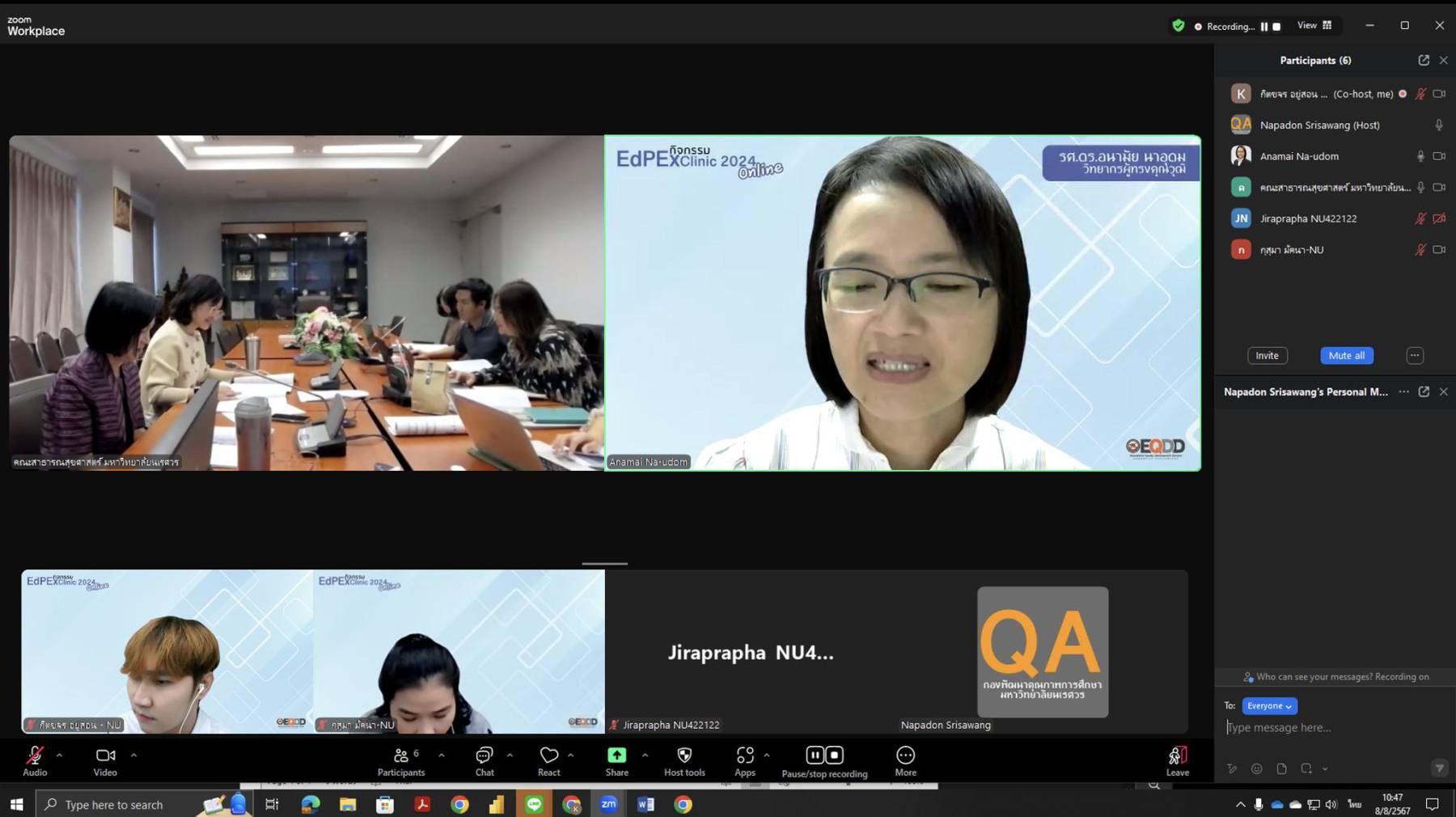Expand share options caret next to Share

645,755
